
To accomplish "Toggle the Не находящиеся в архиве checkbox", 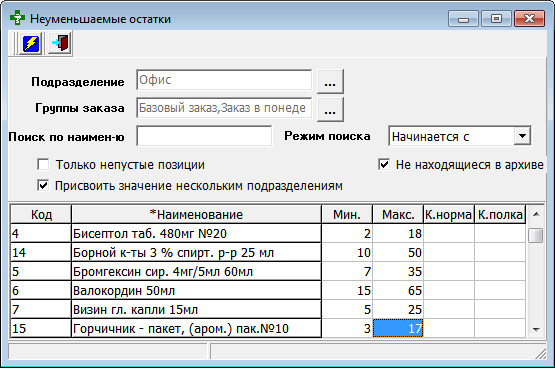I will coord(384,165).
